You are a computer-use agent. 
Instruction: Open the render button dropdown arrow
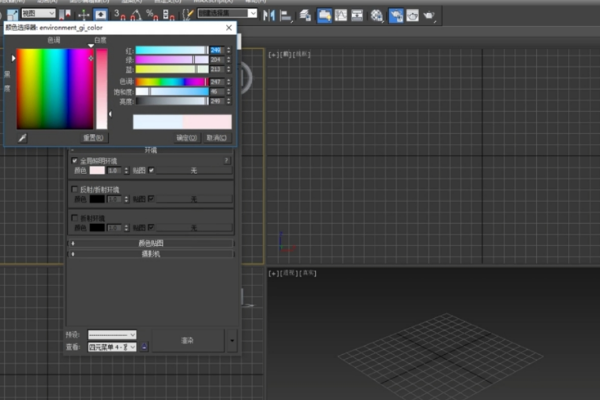pyautogui.click(x=232, y=340)
